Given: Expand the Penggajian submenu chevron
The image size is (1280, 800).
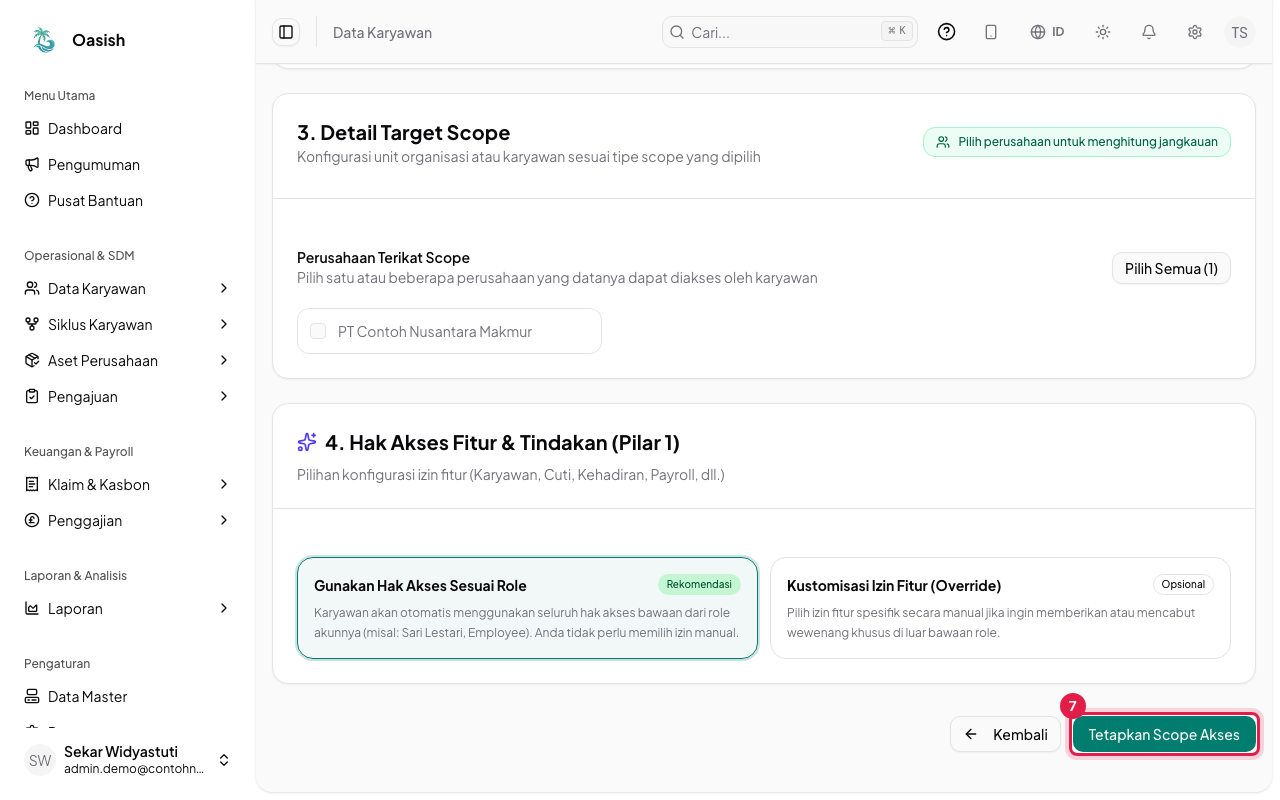Looking at the screenshot, I should tap(224, 521).
